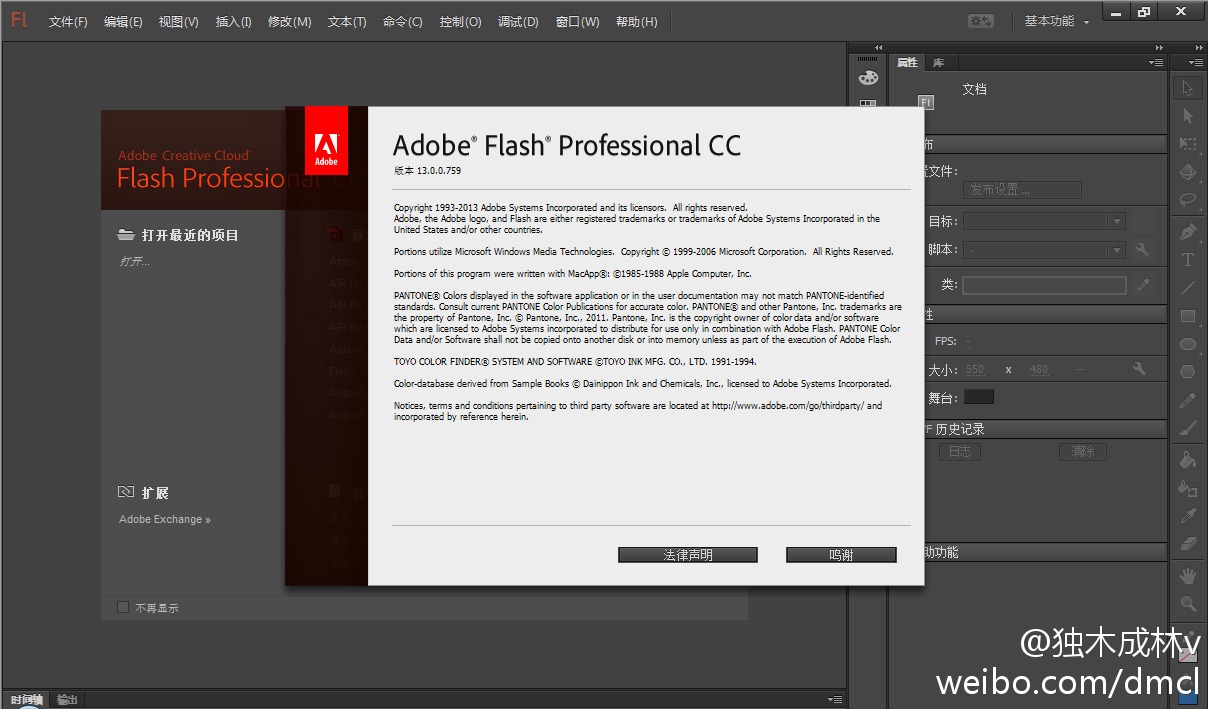This screenshot has height=709, width=1208.
Task: Click the pencil edit icon beside 类 field
Action: click(1143, 285)
